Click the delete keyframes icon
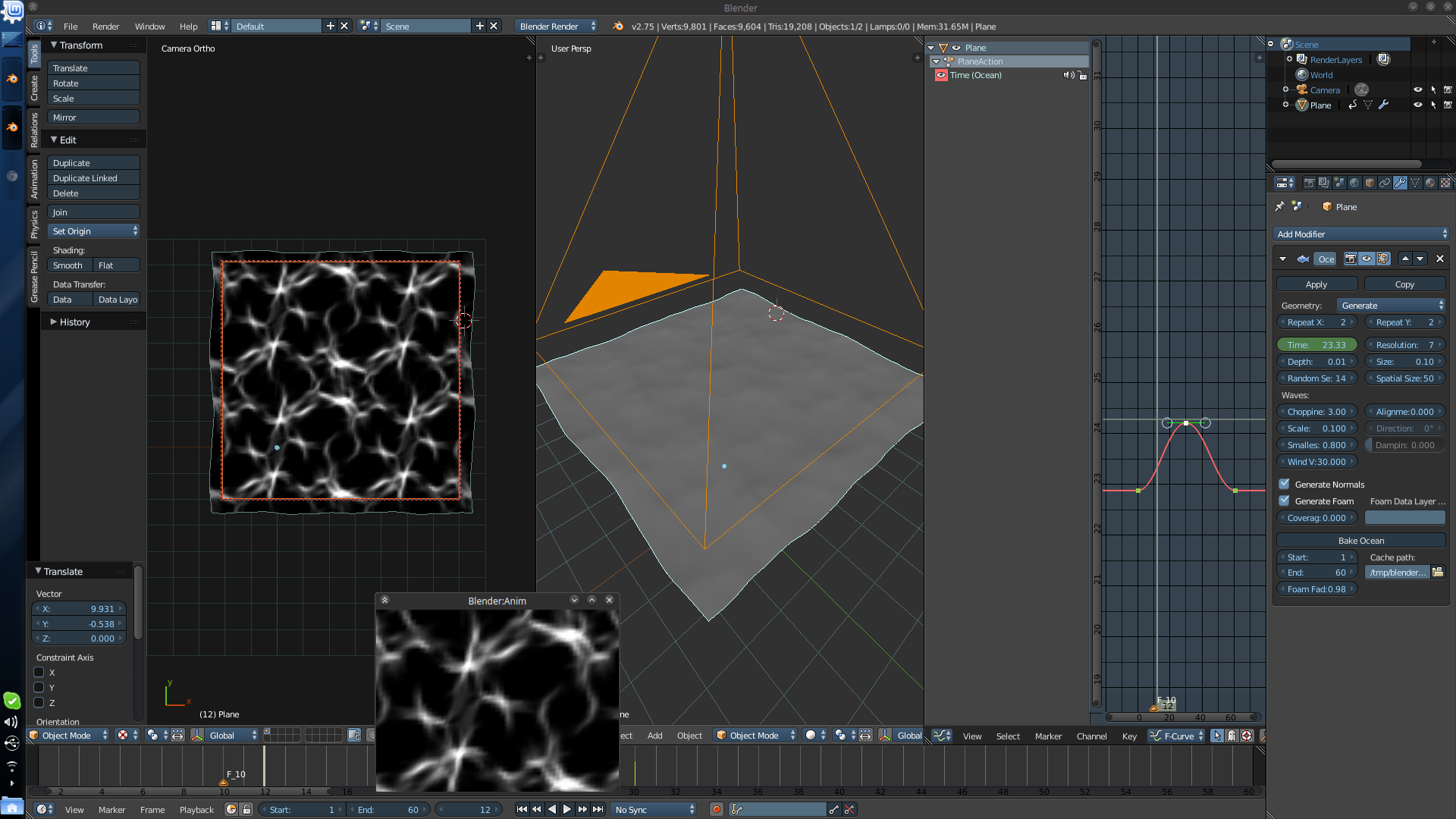1456x819 pixels. 849,810
